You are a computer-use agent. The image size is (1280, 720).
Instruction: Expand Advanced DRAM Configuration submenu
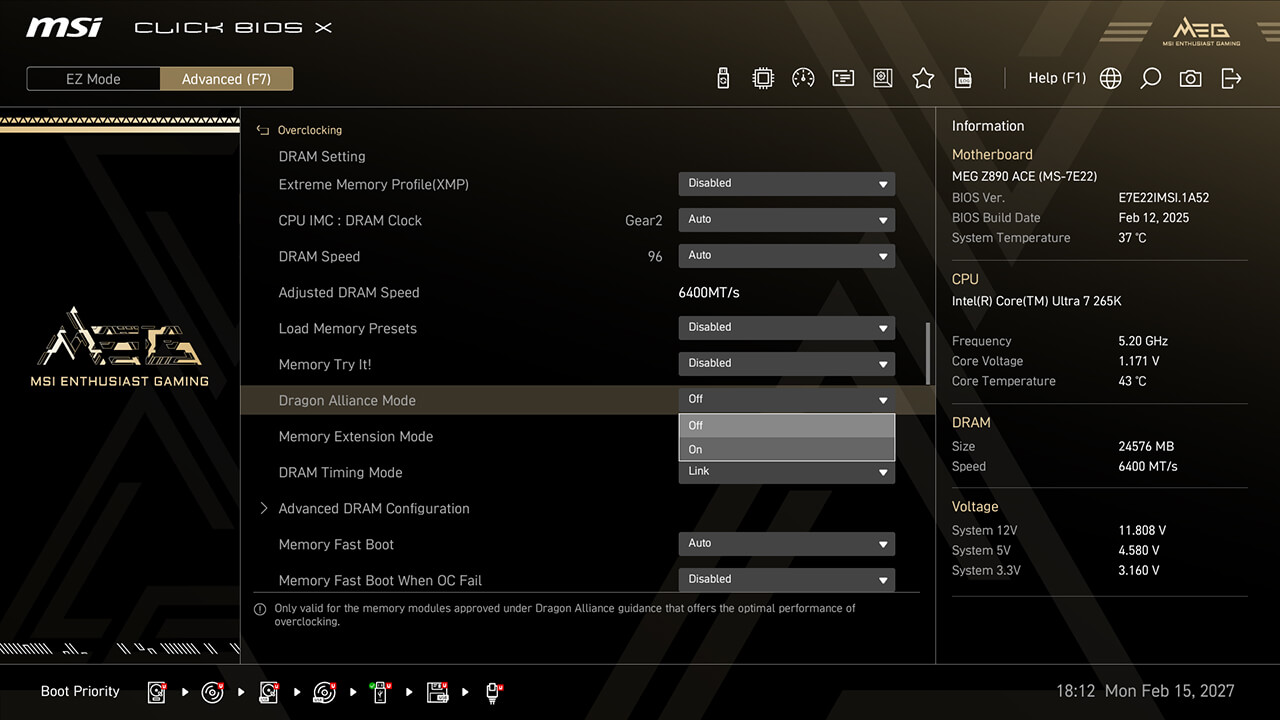[x=373, y=508]
